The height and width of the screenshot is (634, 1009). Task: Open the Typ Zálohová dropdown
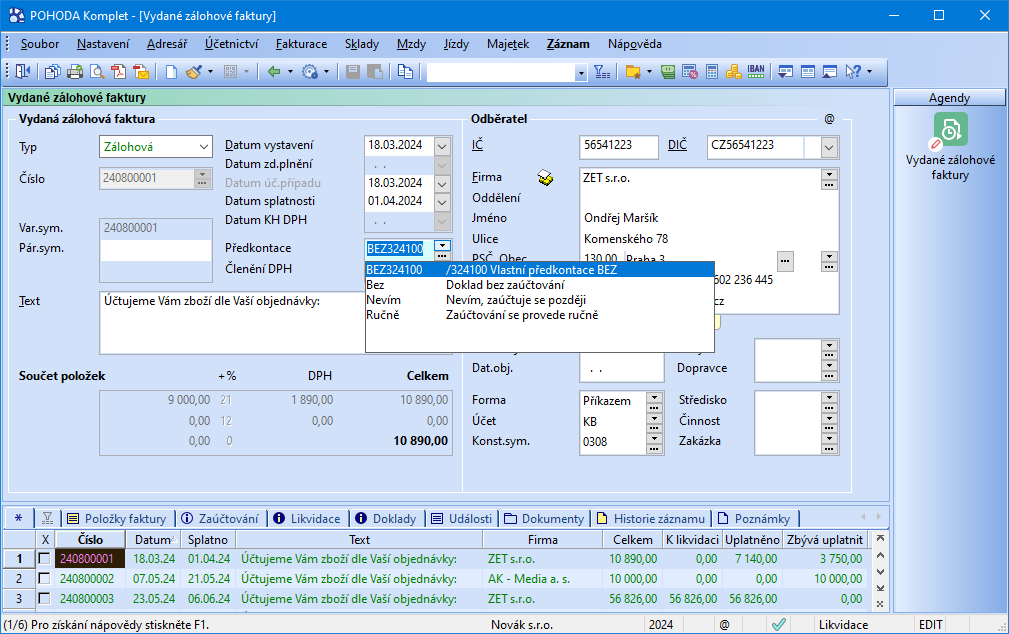tap(203, 147)
